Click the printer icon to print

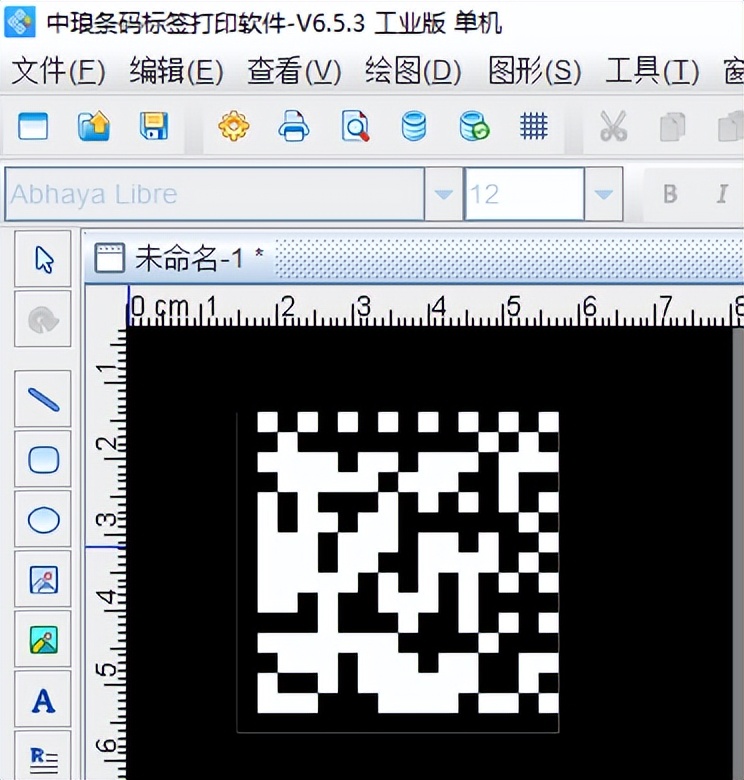coord(293,126)
